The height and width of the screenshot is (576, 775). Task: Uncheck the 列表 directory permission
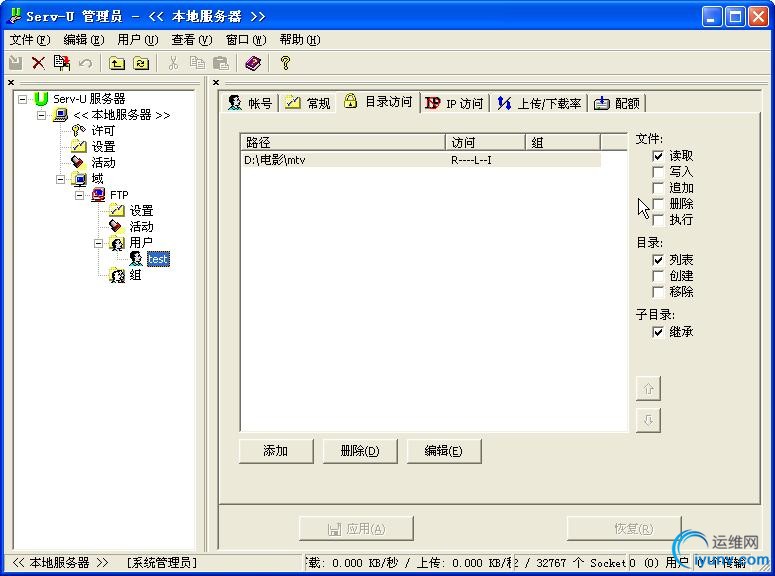[658, 260]
